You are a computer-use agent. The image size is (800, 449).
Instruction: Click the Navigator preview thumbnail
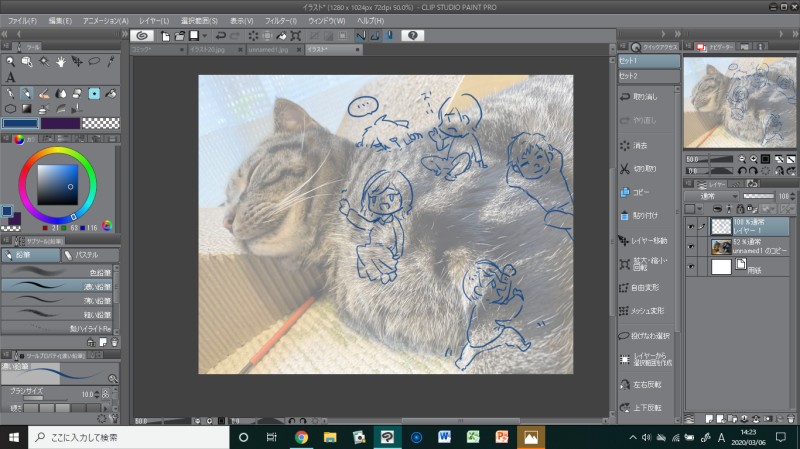point(739,103)
